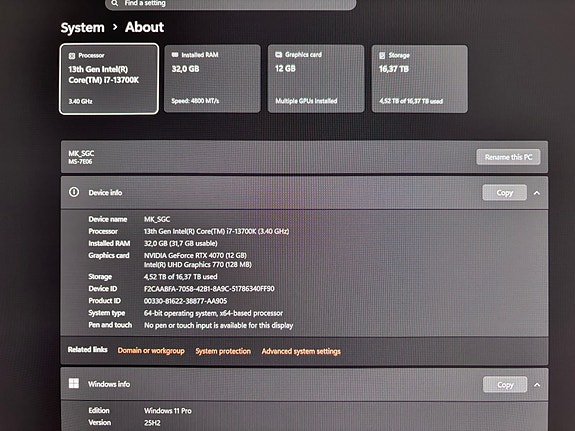Select the 25H2 version value
Image resolution: width=575 pixels, height=431 pixels.
tap(152, 423)
